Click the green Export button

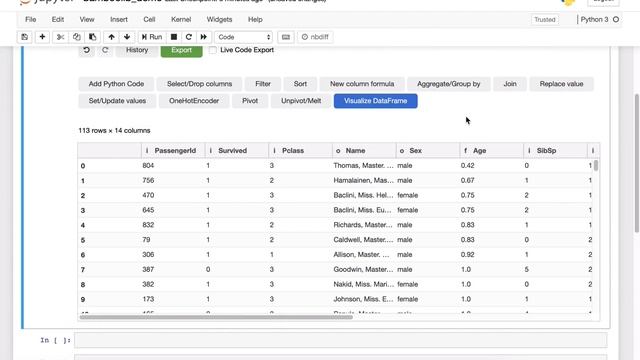coord(181,50)
